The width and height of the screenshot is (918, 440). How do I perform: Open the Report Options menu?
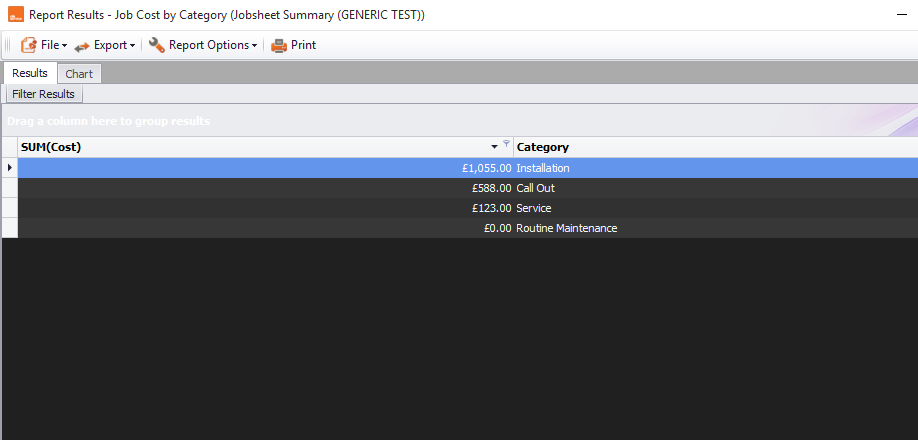pos(203,45)
